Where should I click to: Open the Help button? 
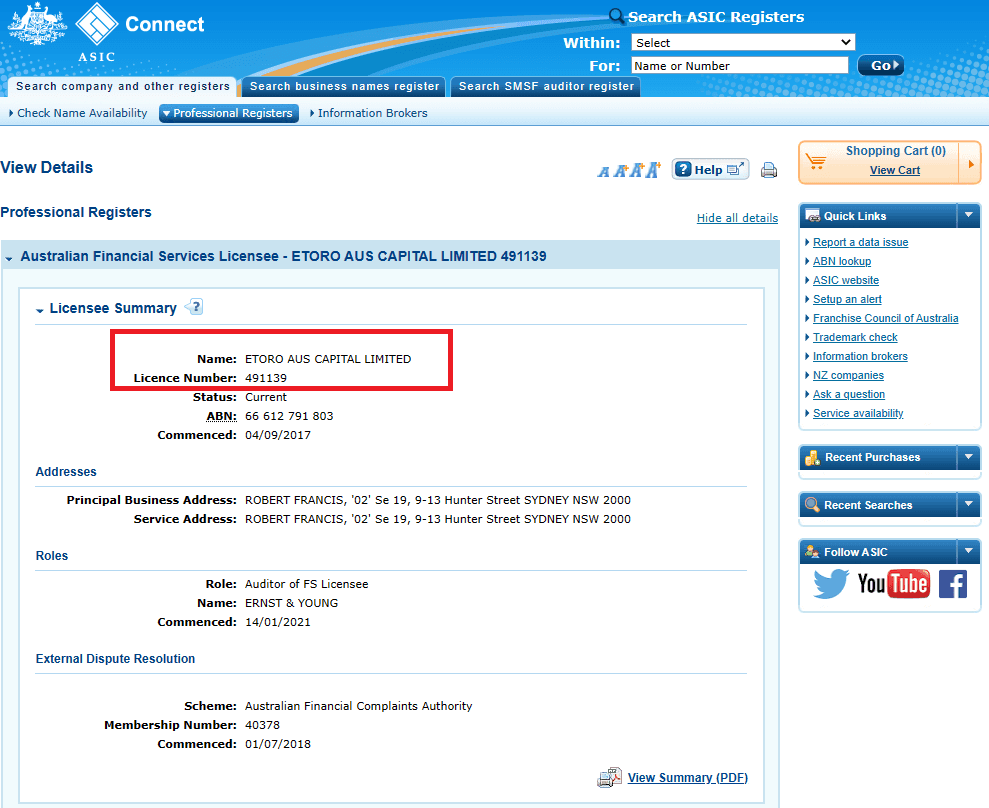tap(710, 169)
